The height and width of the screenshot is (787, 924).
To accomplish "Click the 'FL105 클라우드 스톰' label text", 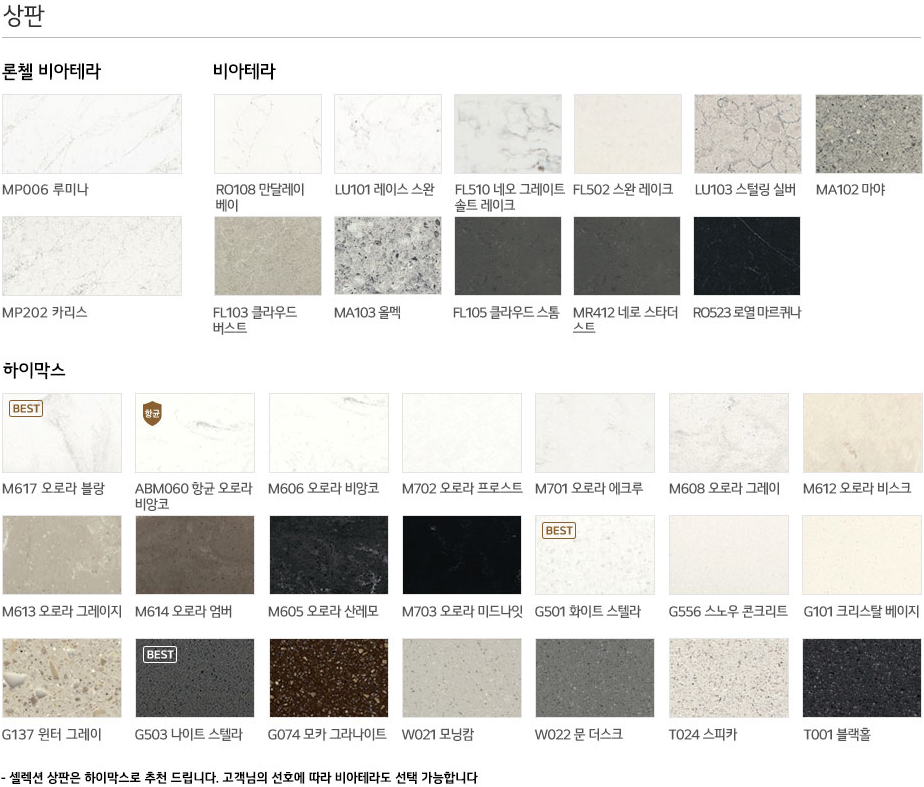I will click(506, 312).
